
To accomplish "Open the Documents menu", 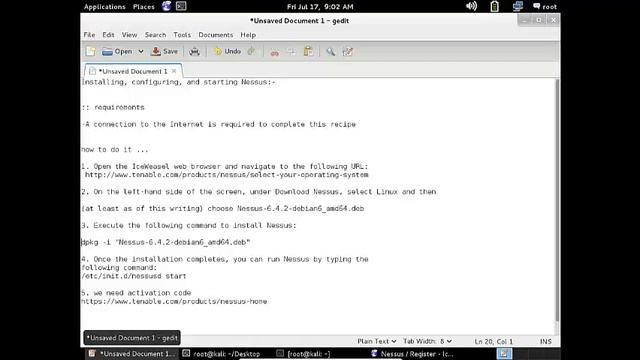I will coord(216,35).
